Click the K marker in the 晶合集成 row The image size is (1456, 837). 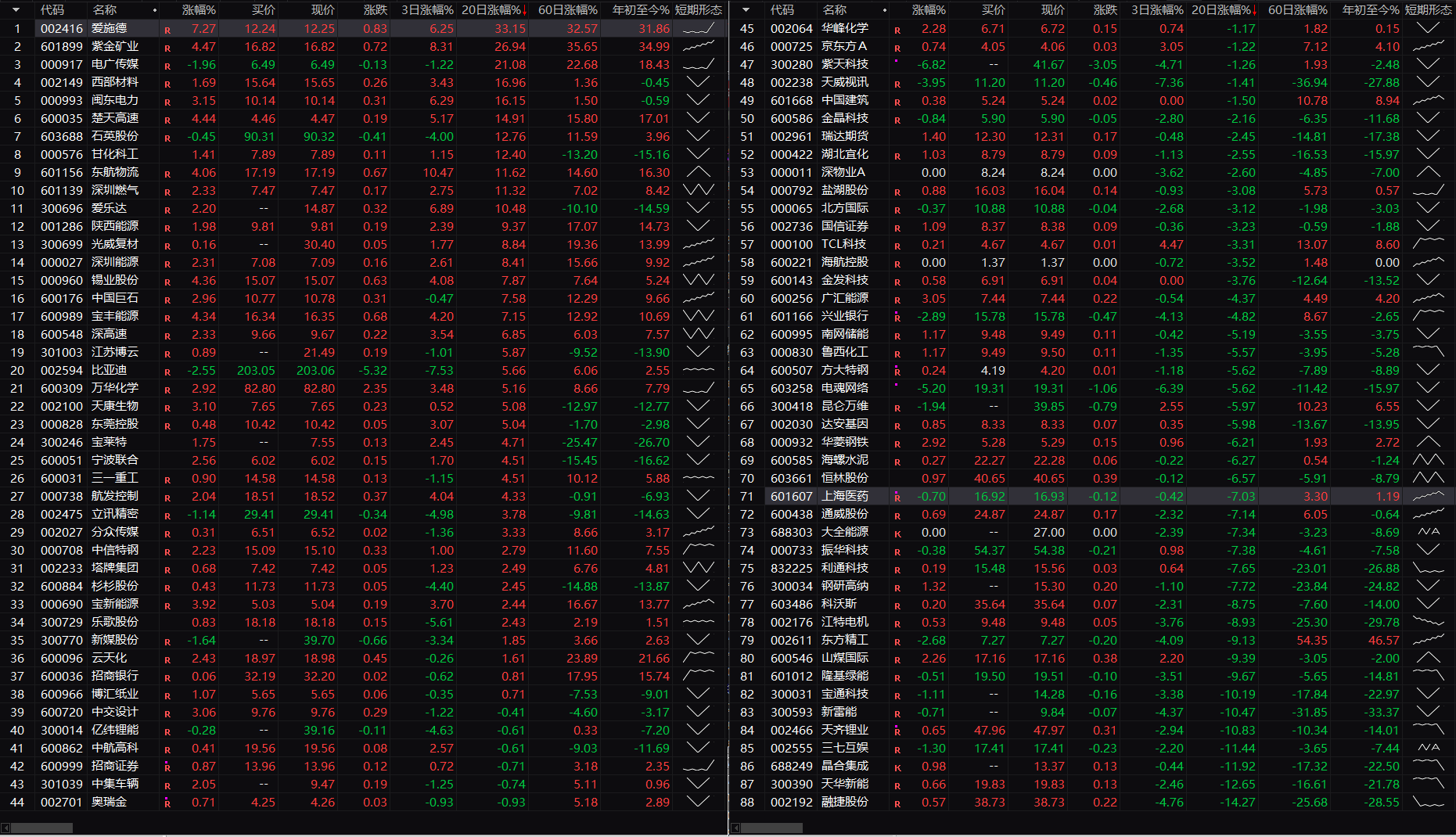[897, 767]
